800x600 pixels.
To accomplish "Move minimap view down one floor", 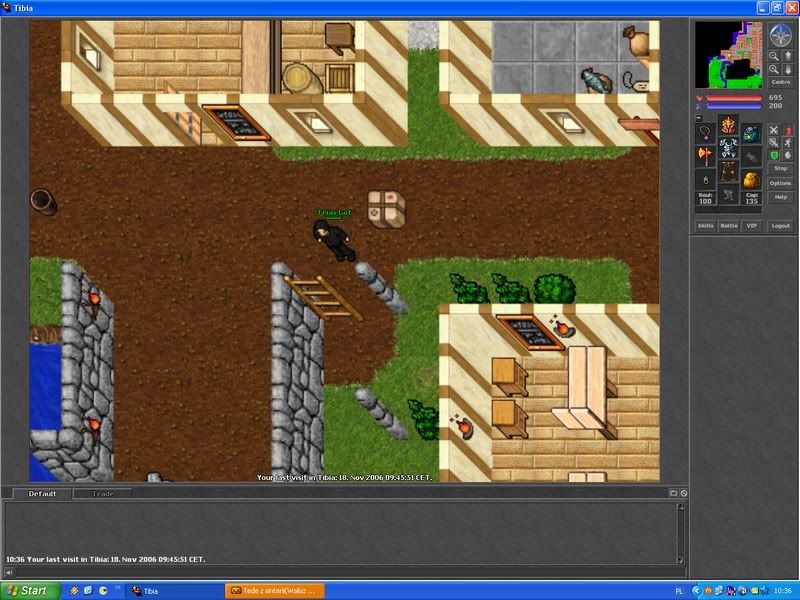I will 787,70.
